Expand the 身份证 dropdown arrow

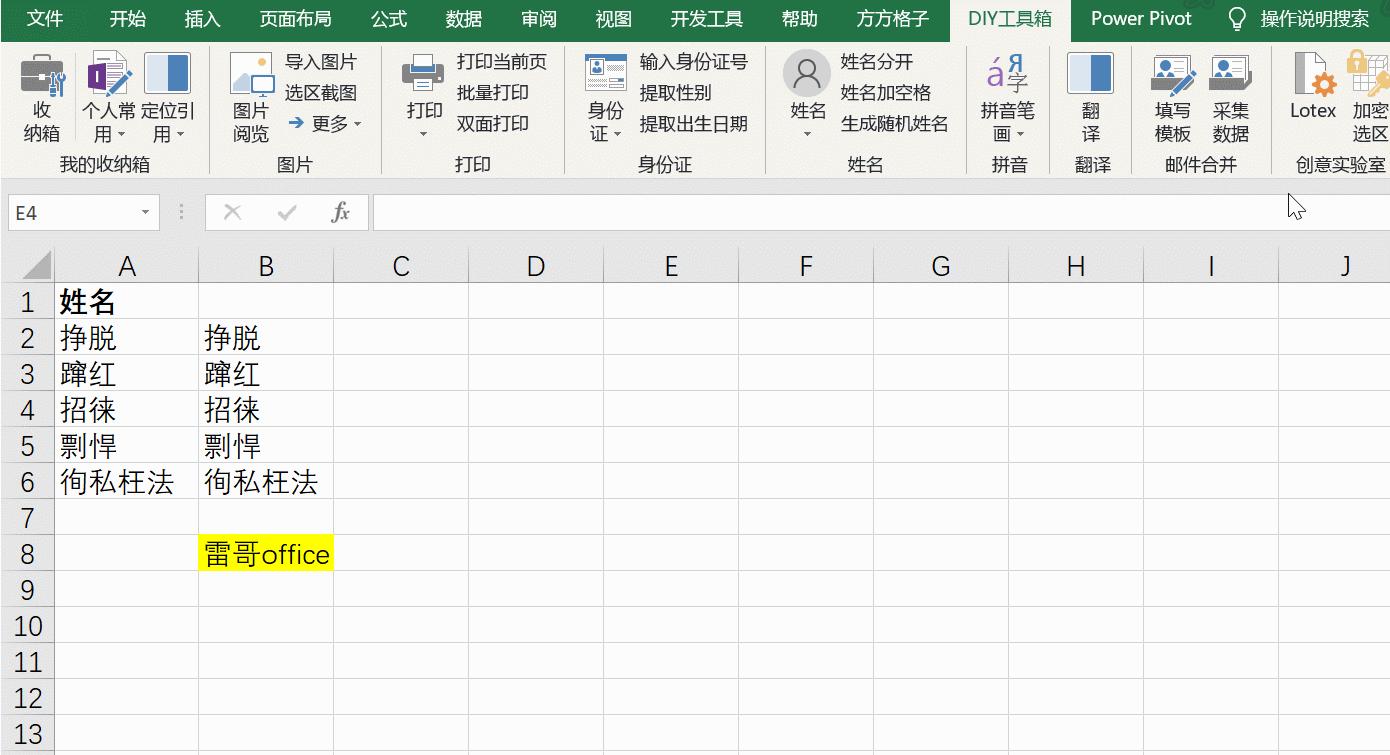(618, 134)
